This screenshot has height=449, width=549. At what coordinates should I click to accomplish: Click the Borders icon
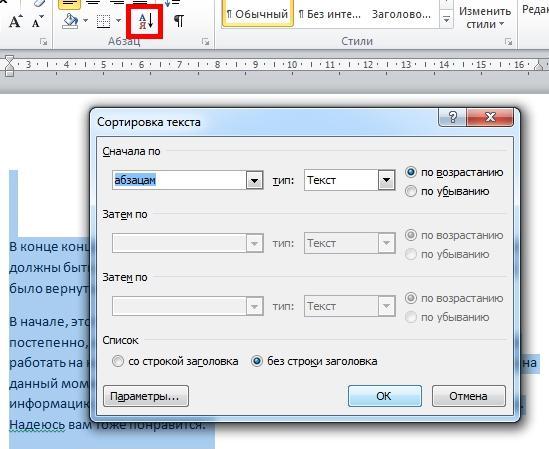(104, 21)
